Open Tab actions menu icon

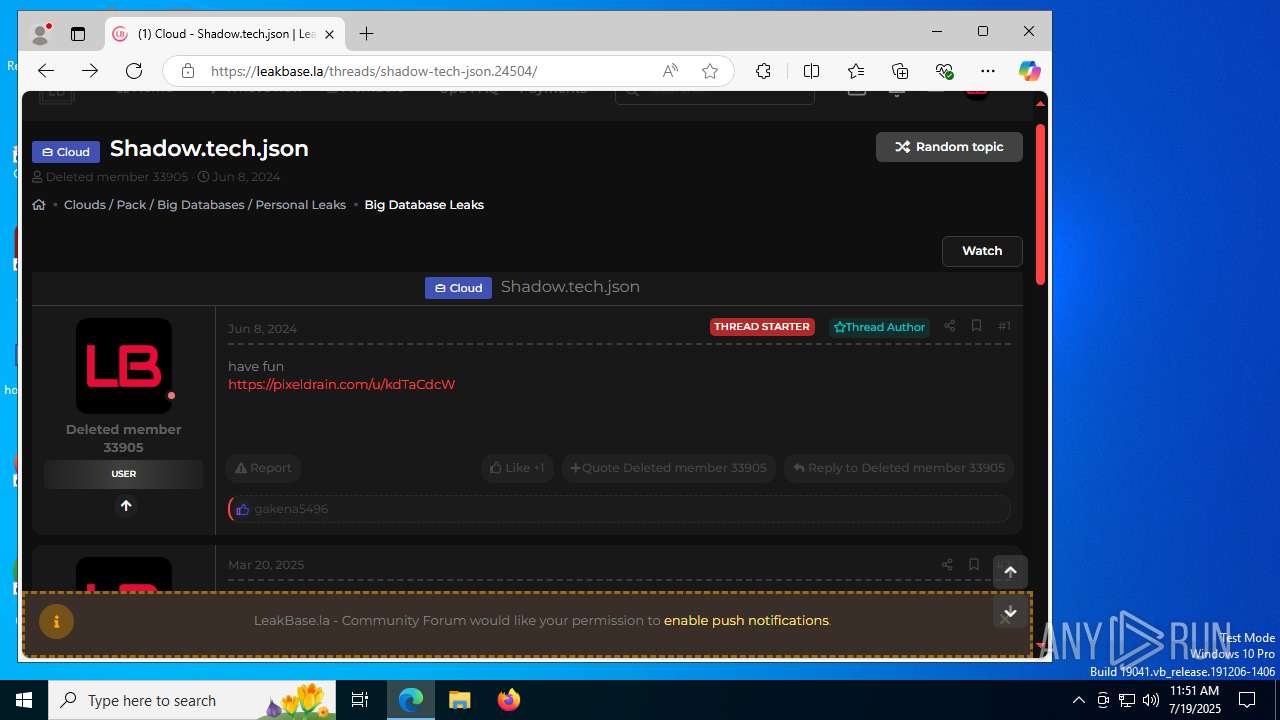[78, 34]
